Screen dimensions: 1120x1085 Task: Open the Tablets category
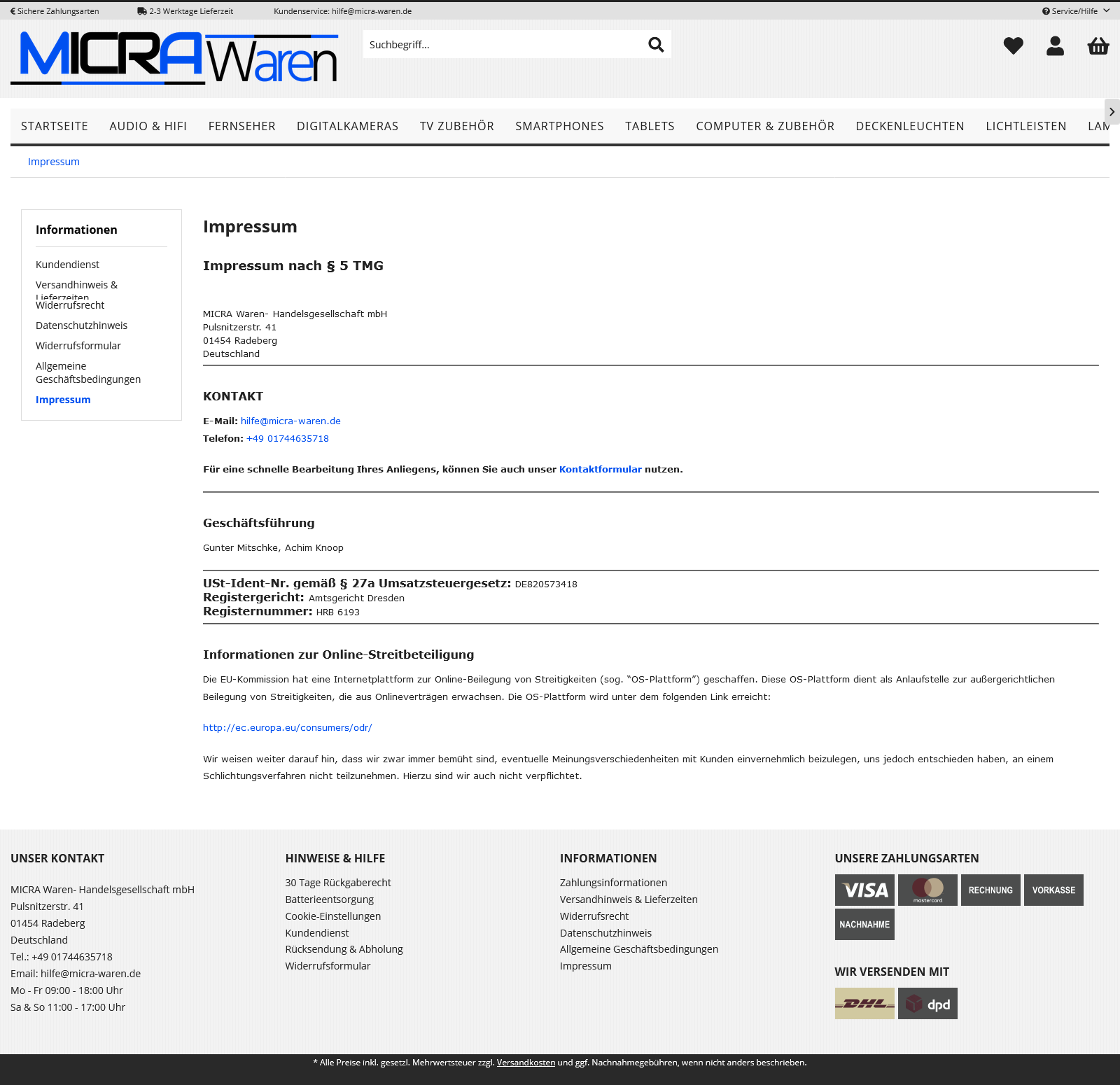click(650, 126)
